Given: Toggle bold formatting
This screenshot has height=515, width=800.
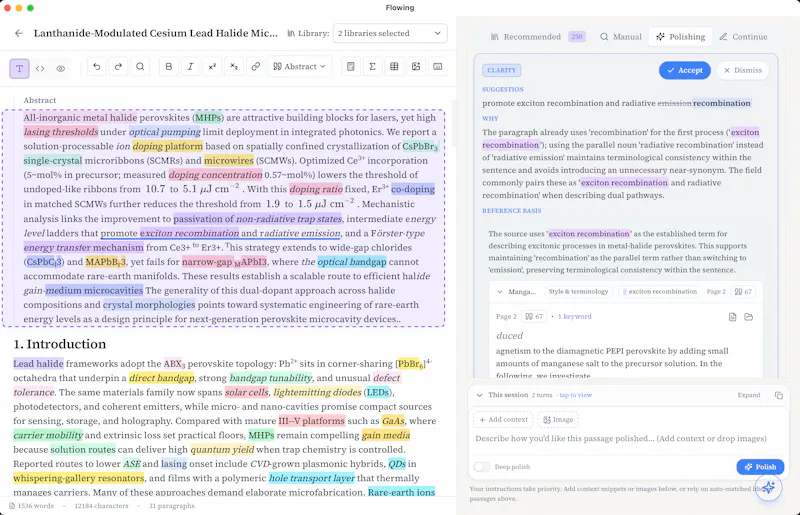Looking at the screenshot, I should click(x=169, y=66).
